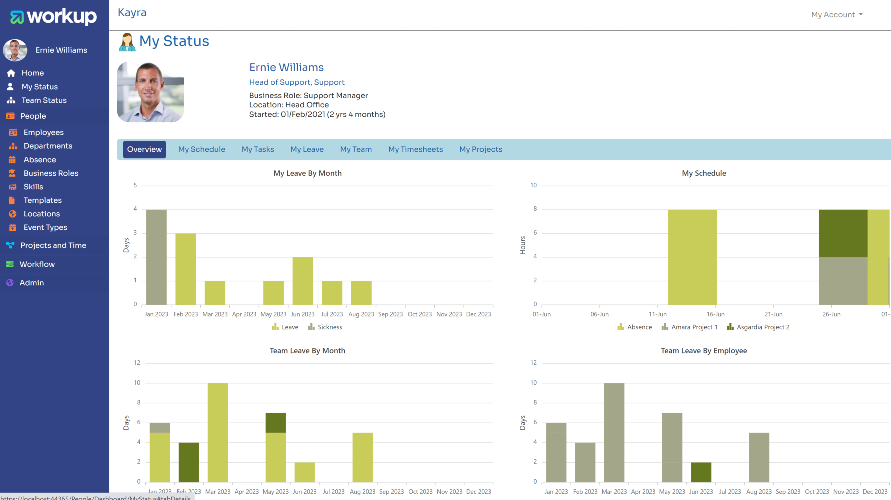Click Ernie Williams profile photo
Screen dimensions: 891x500
[151, 92]
